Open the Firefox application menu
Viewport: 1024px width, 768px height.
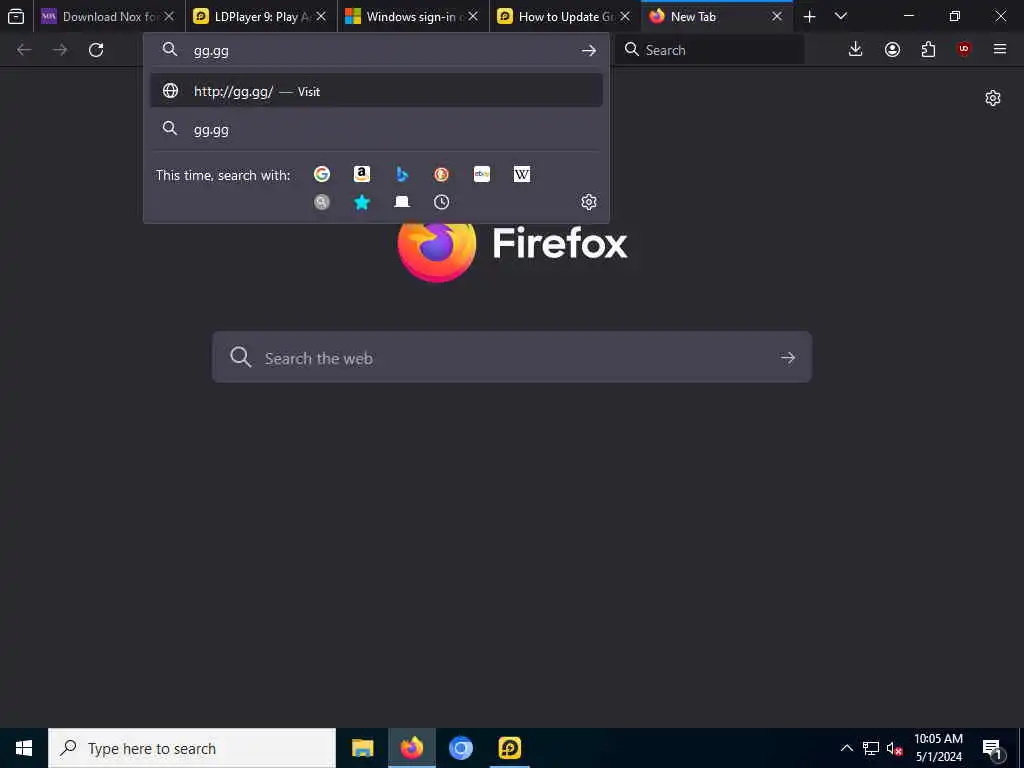pyautogui.click(x=1000, y=49)
